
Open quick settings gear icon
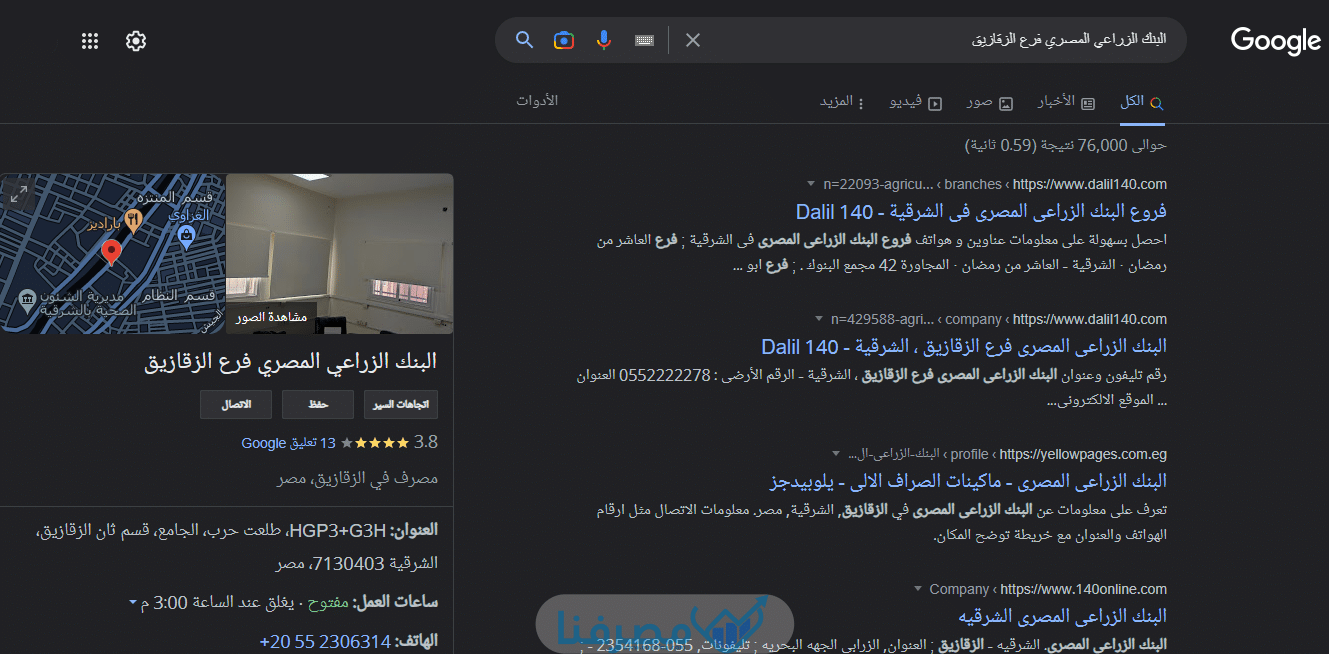coord(135,40)
